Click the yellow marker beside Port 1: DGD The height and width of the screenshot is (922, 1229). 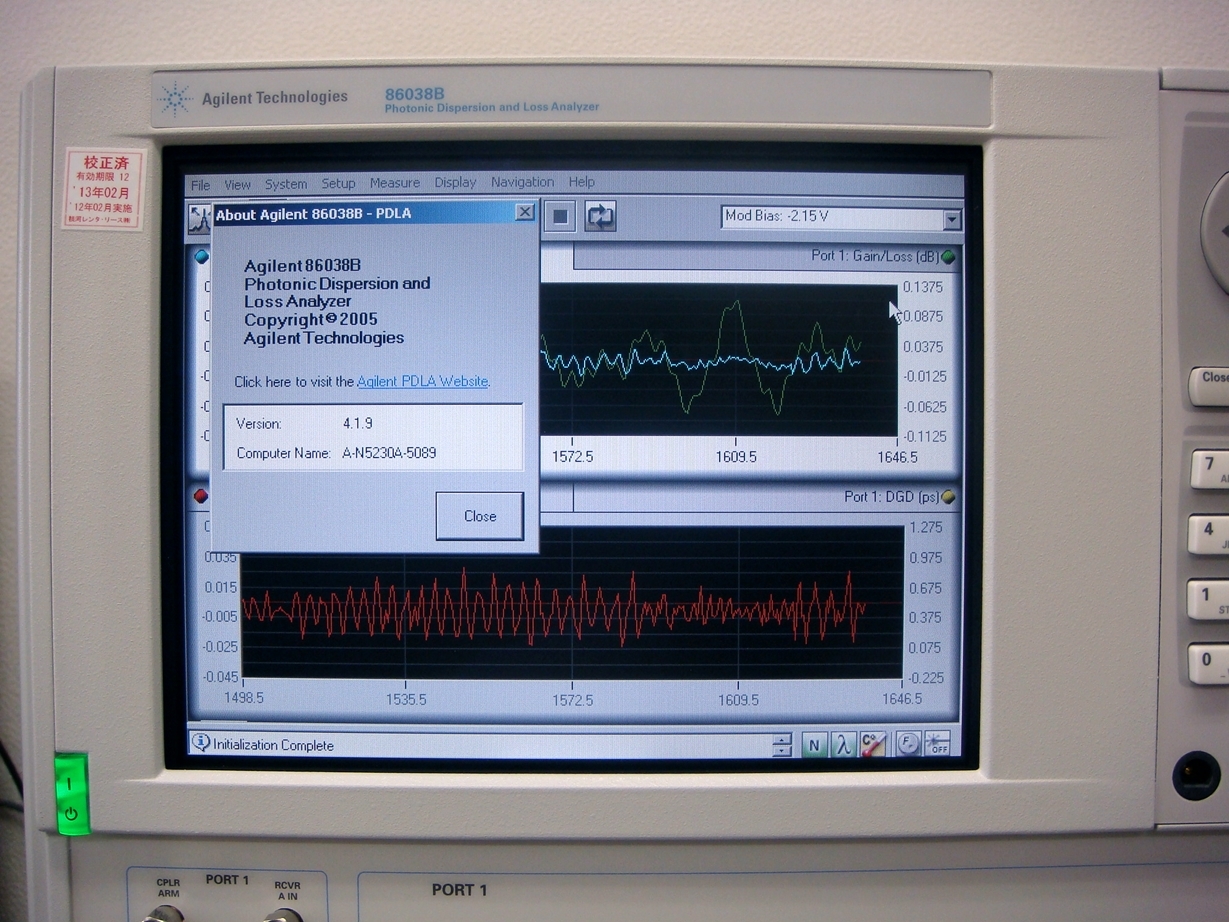948,497
